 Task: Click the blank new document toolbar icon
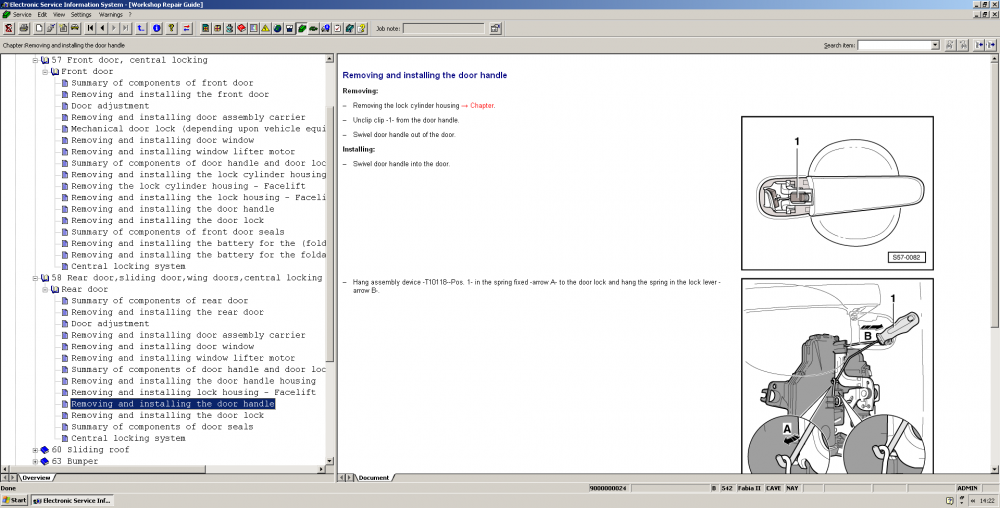[x=39, y=28]
